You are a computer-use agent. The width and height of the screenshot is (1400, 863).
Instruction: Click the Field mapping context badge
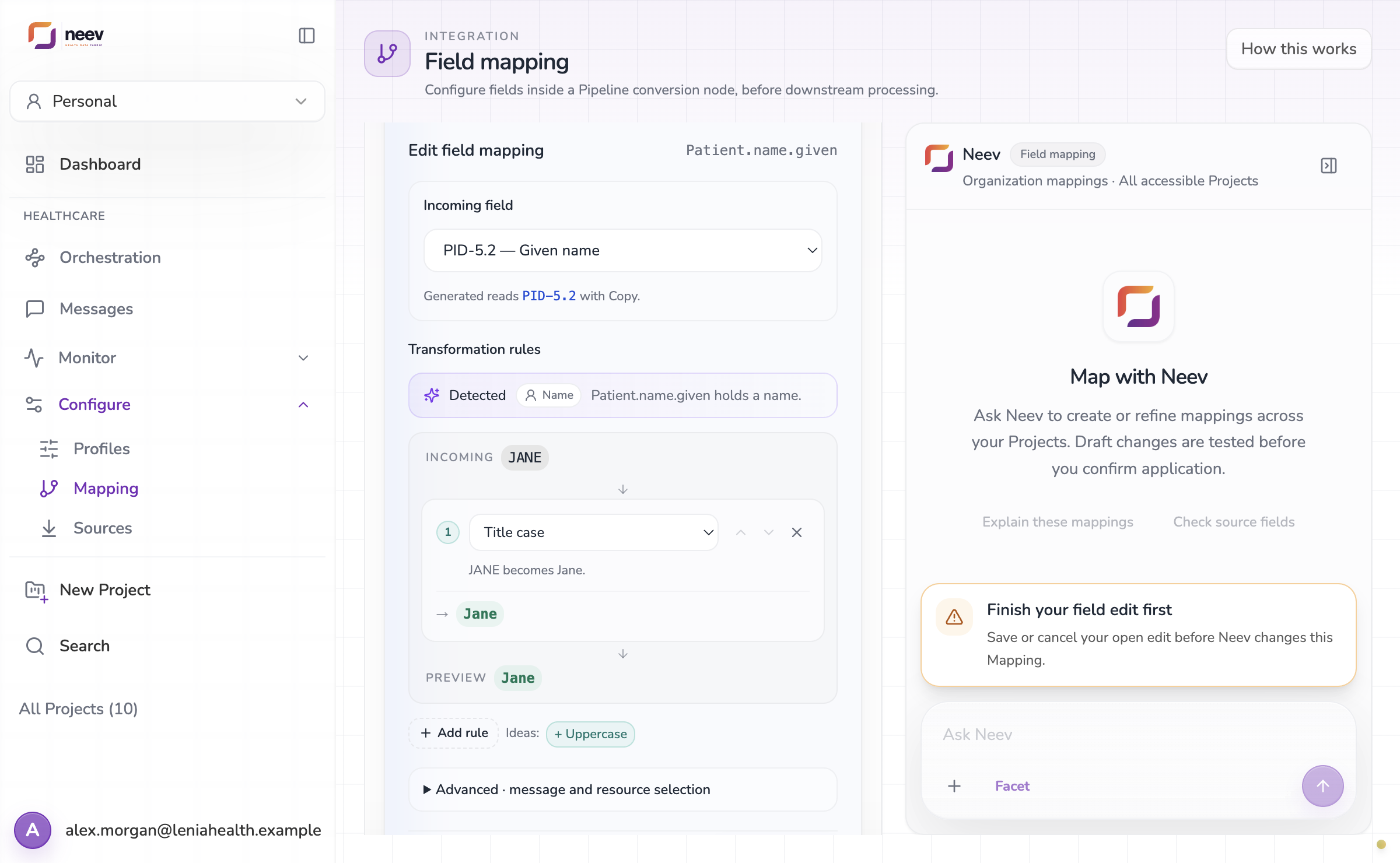(x=1058, y=155)
